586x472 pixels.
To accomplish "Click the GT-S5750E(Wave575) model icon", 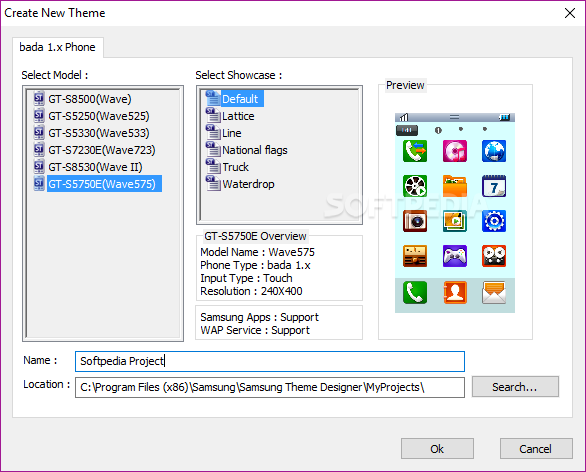I will (x=39, y=183).
